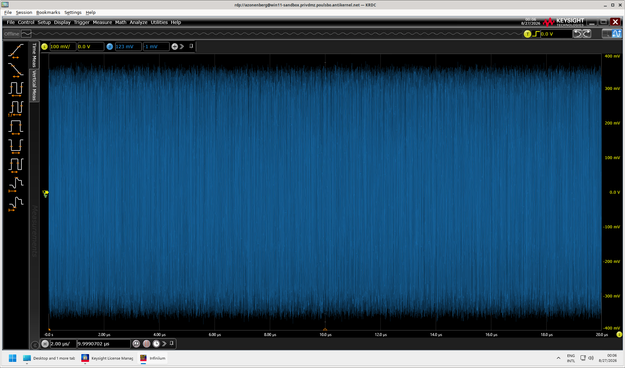Open the Utilities menu

click(x=159, y=22)
